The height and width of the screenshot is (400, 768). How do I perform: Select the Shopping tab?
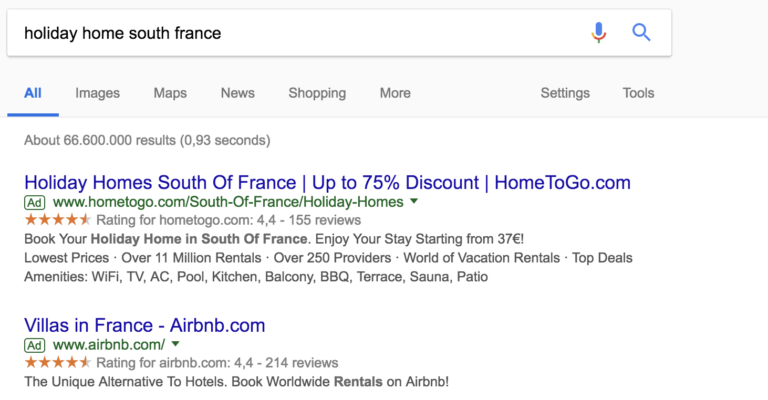click(317, 93)
